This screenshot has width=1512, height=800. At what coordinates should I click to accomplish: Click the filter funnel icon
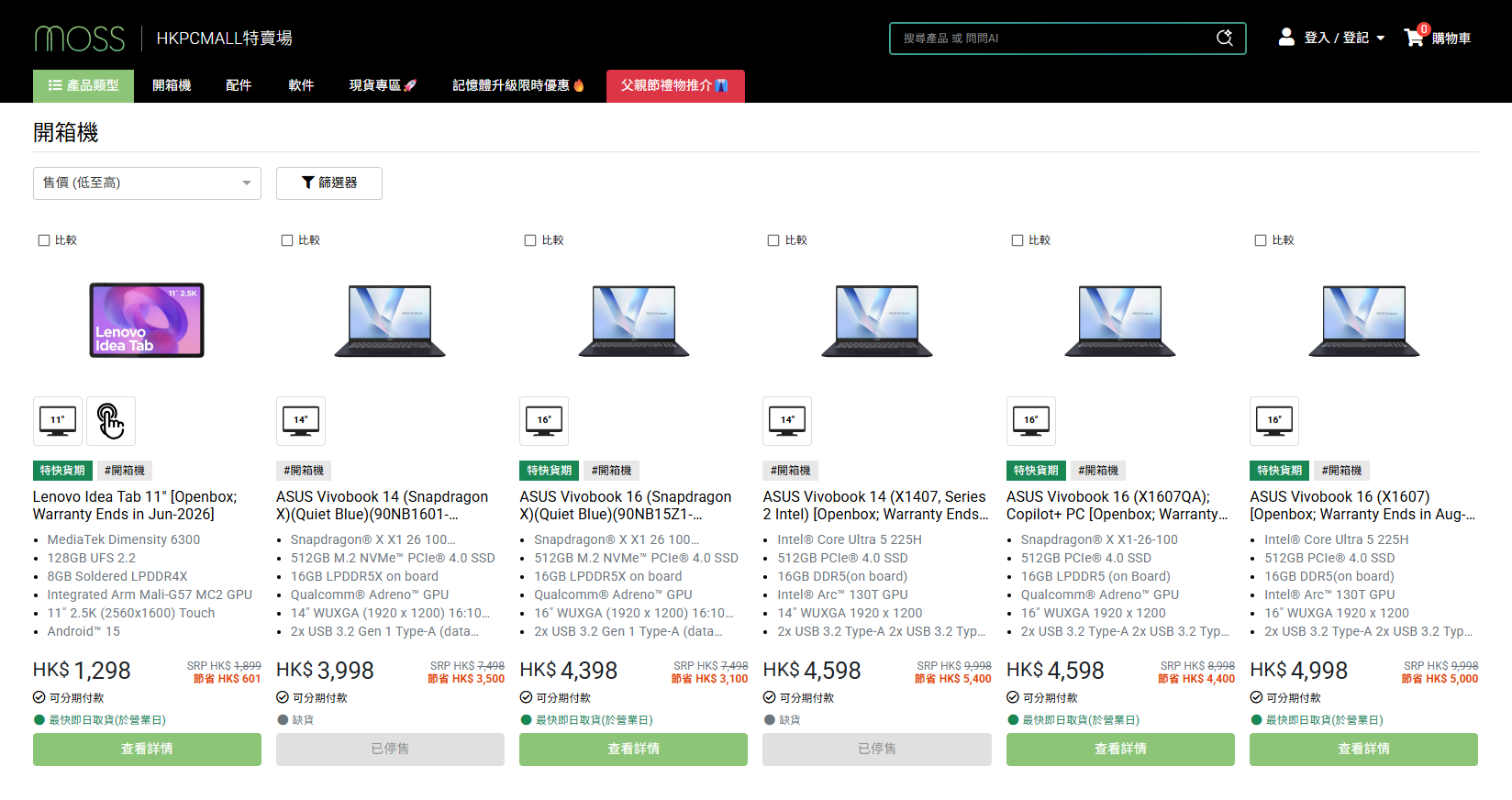click(308, 183)
